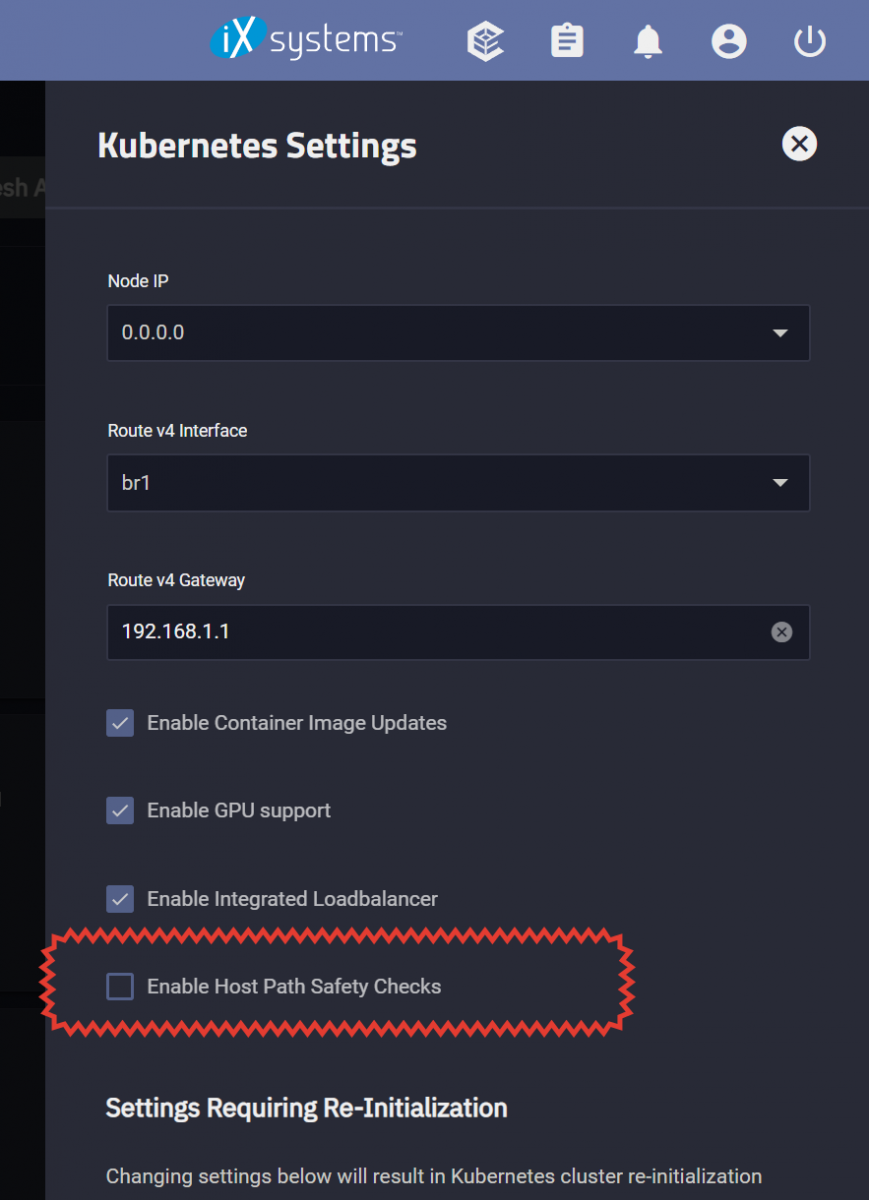The image size is (869, 1200).
Task: Expand the Route v4 Interface dropdown
Action: coord(458,483)
